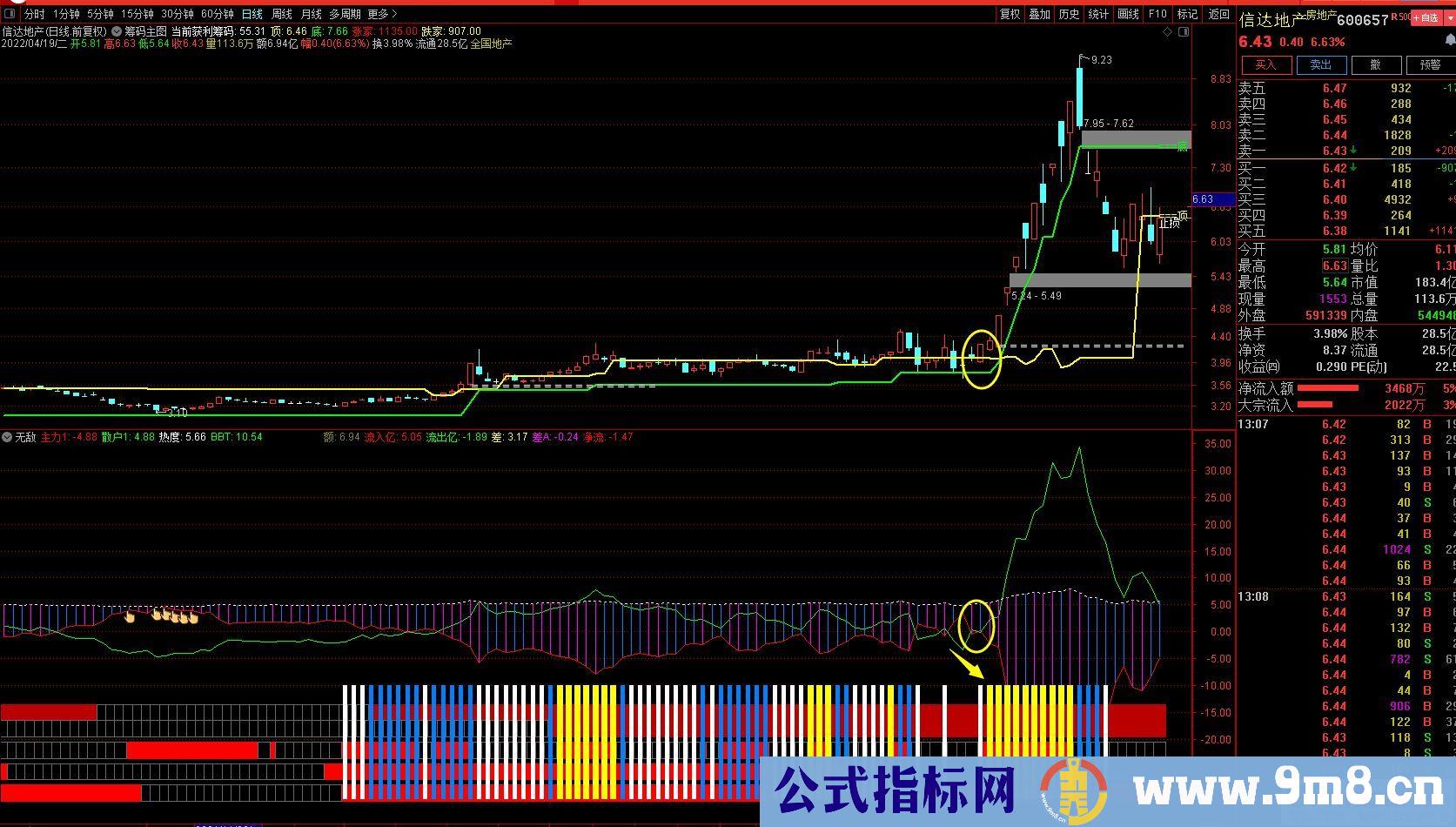
Task: Switch to the 15分钟 period tab
Action: click(138, 14)
